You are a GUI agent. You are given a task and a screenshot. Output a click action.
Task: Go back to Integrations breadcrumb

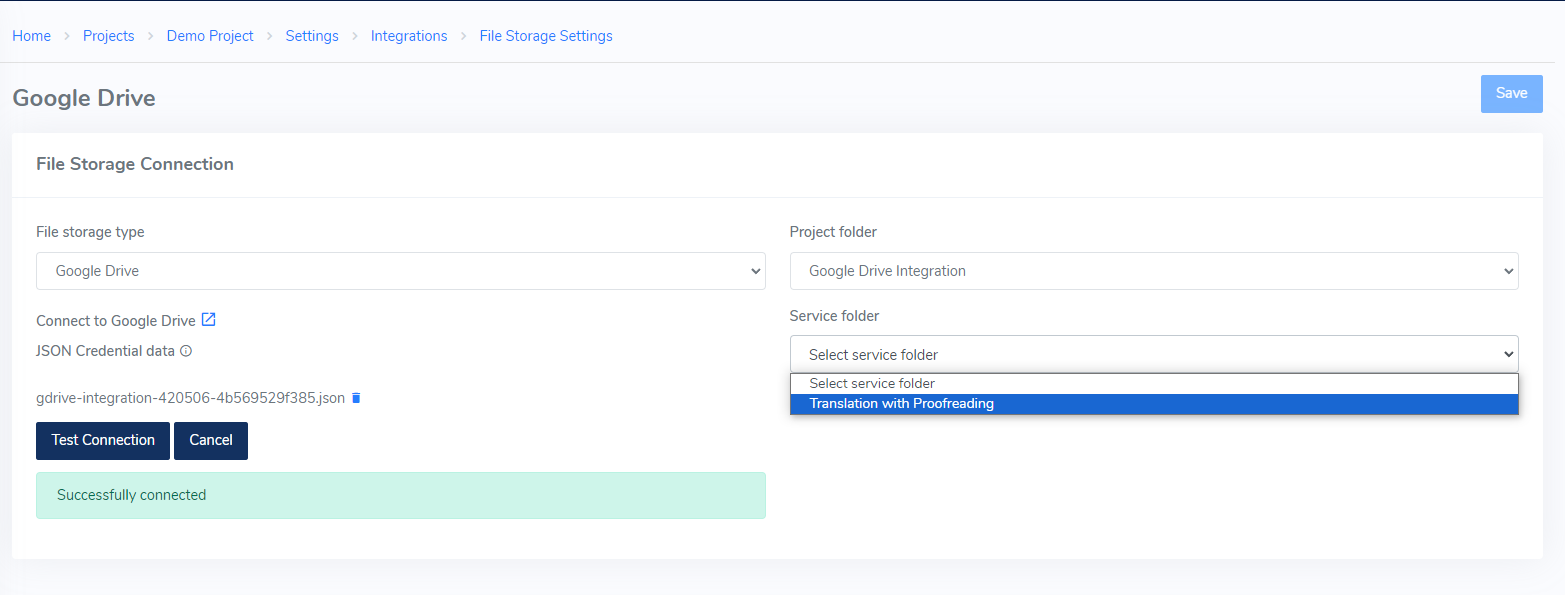(x=409, y=36)
